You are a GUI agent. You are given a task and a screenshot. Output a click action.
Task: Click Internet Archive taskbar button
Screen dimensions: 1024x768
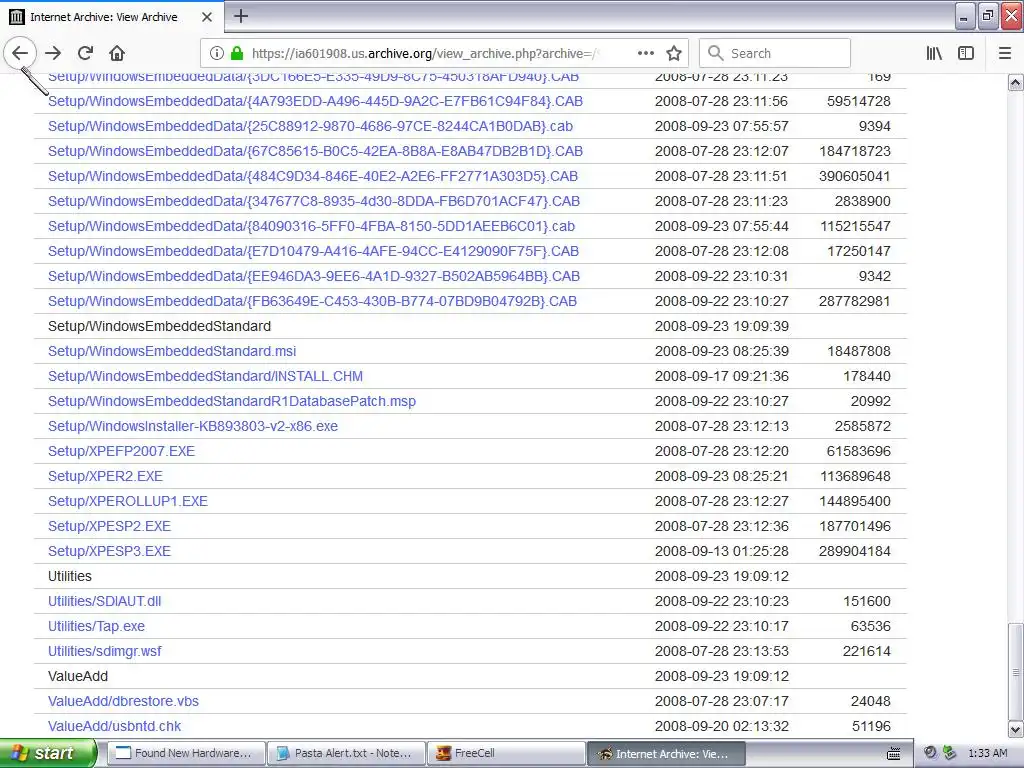[x=666, y=753]
